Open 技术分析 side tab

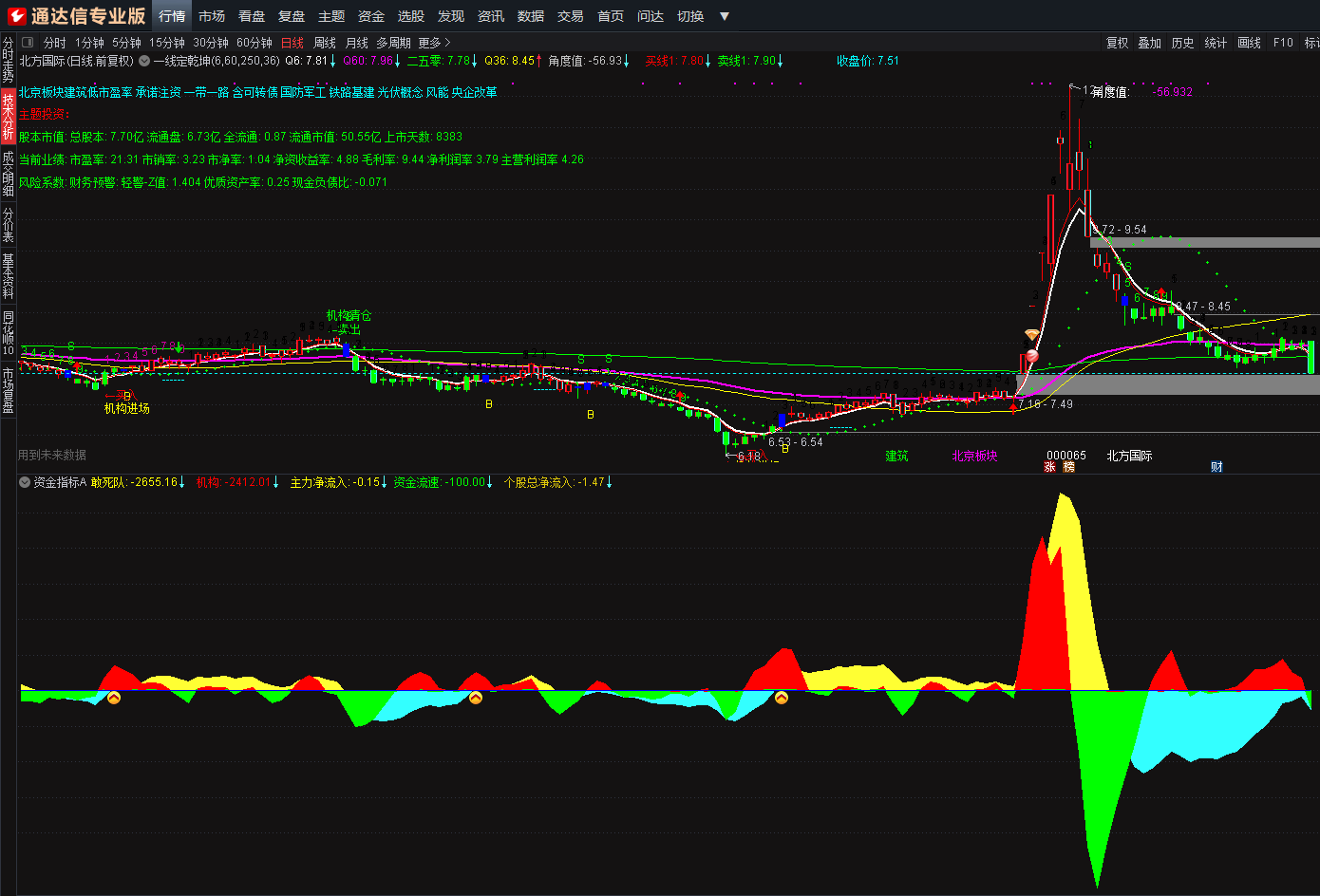point(8,116)
